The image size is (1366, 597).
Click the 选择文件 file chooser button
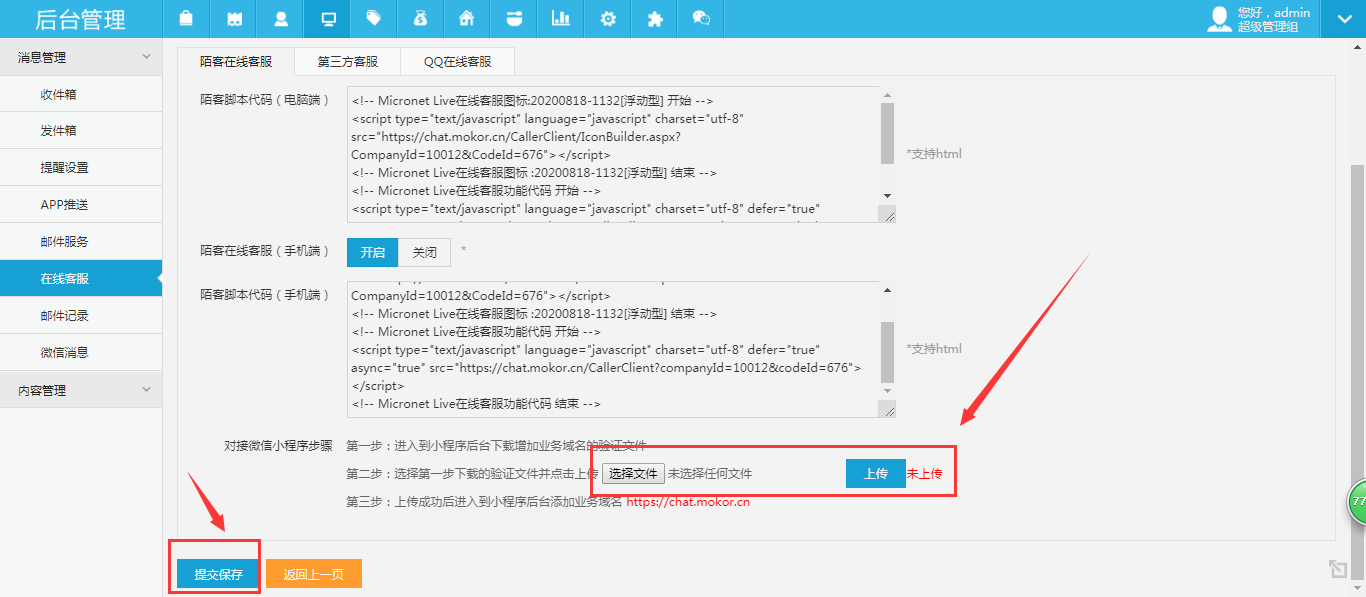click(x=633, y=473)
